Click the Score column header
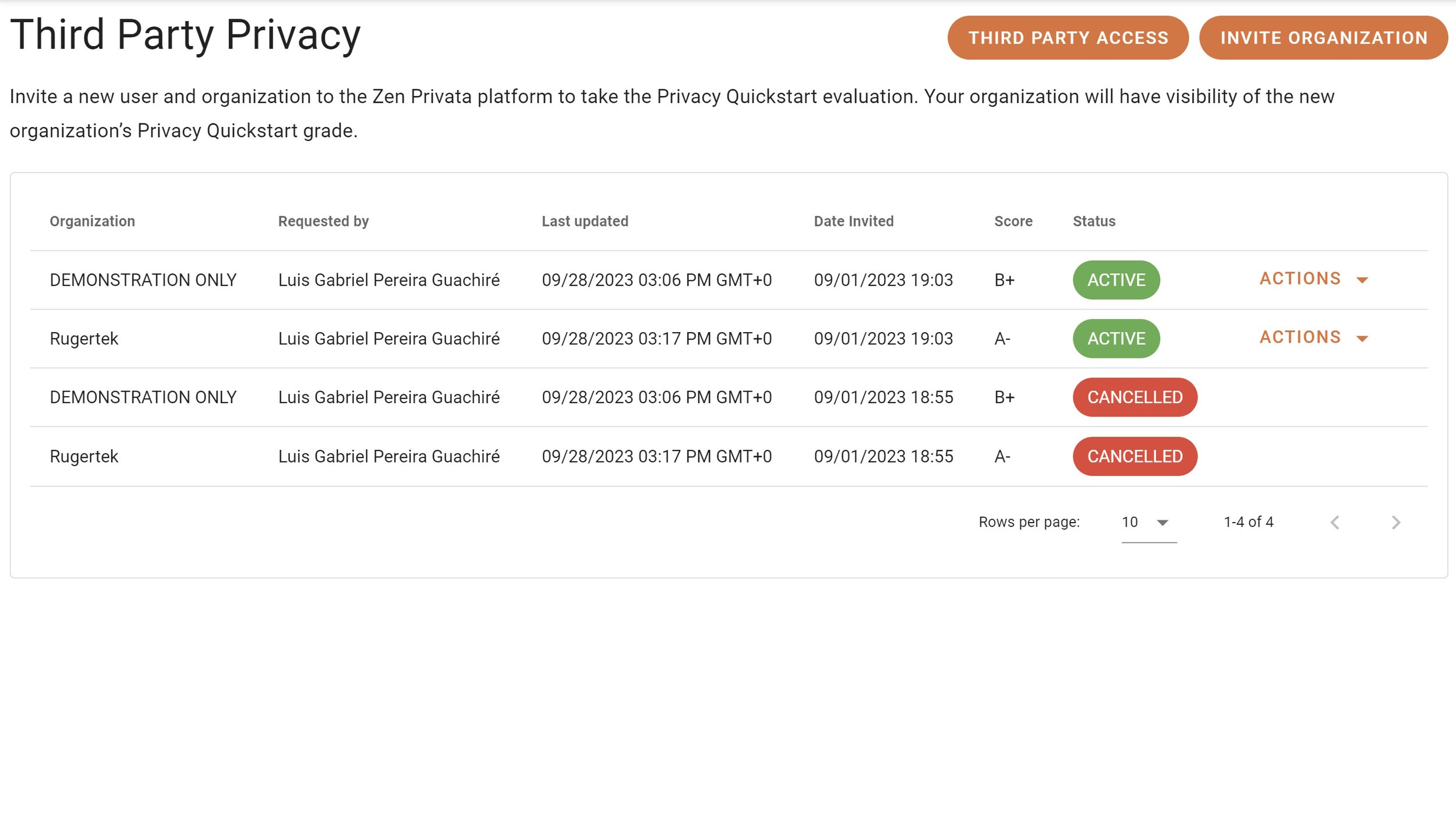Image resolution: width=1456 pixels, height=814 pixels. pyautogui.click(x=1013, y=221)
